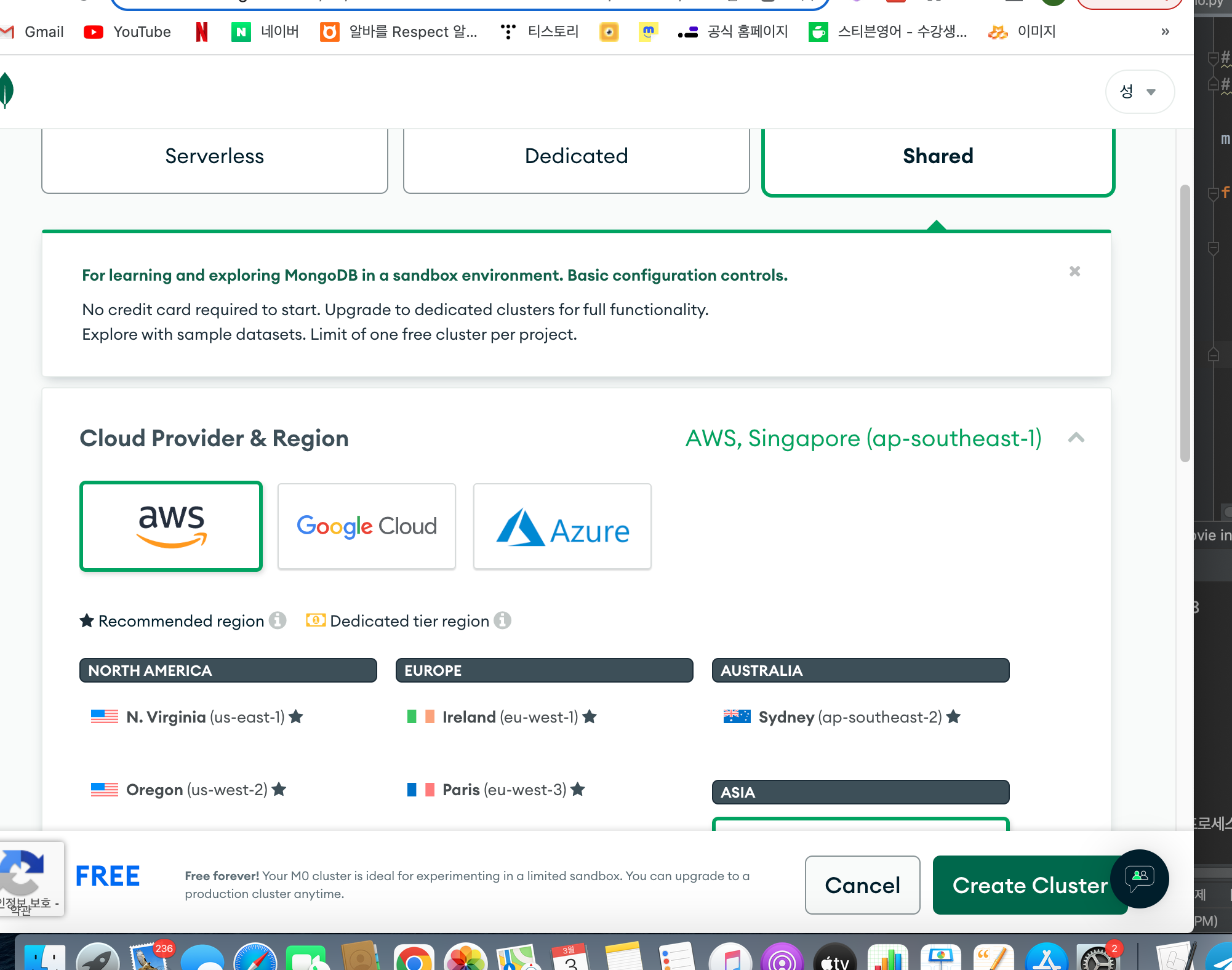Click the EUROPE region header
Screen dimensions: 1232x970
[x=545, y=670]
